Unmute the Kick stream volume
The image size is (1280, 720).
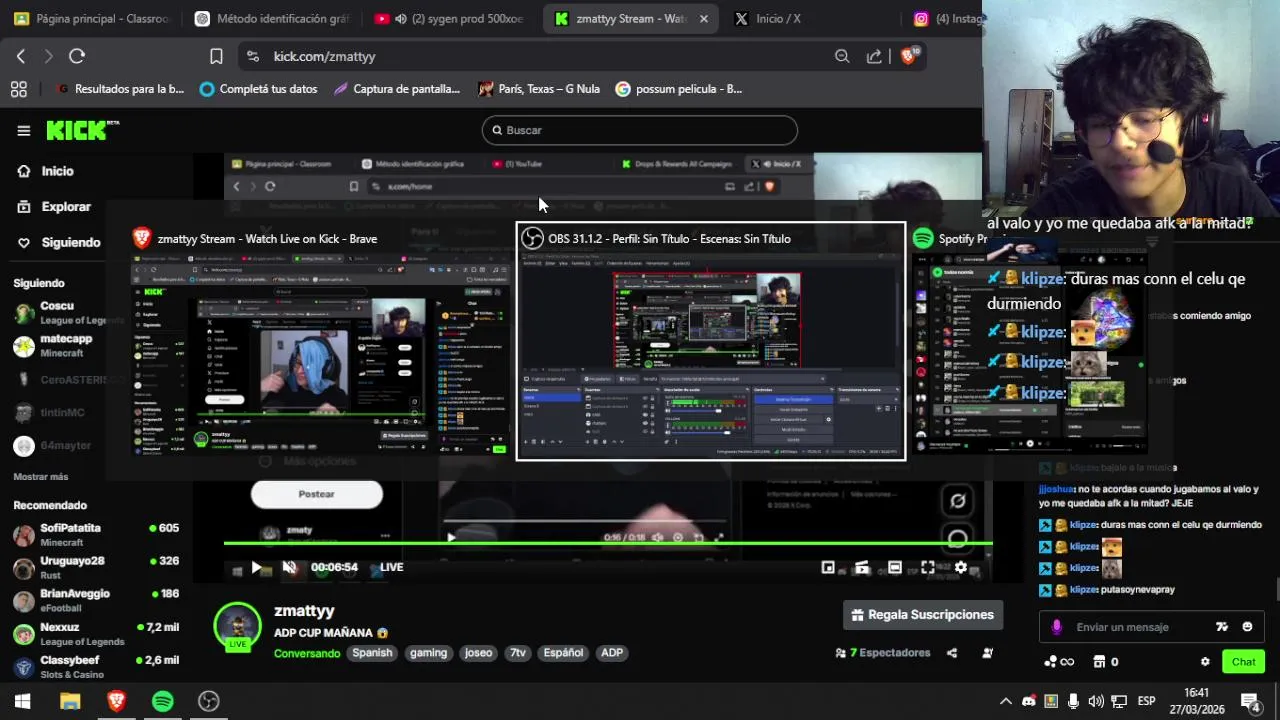290,567
